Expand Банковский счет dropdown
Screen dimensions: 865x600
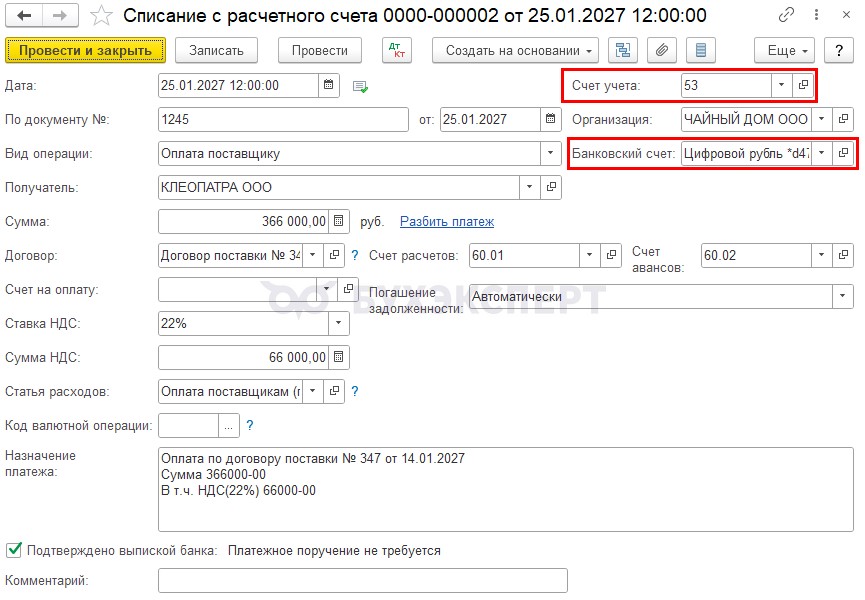coord(821,153)
